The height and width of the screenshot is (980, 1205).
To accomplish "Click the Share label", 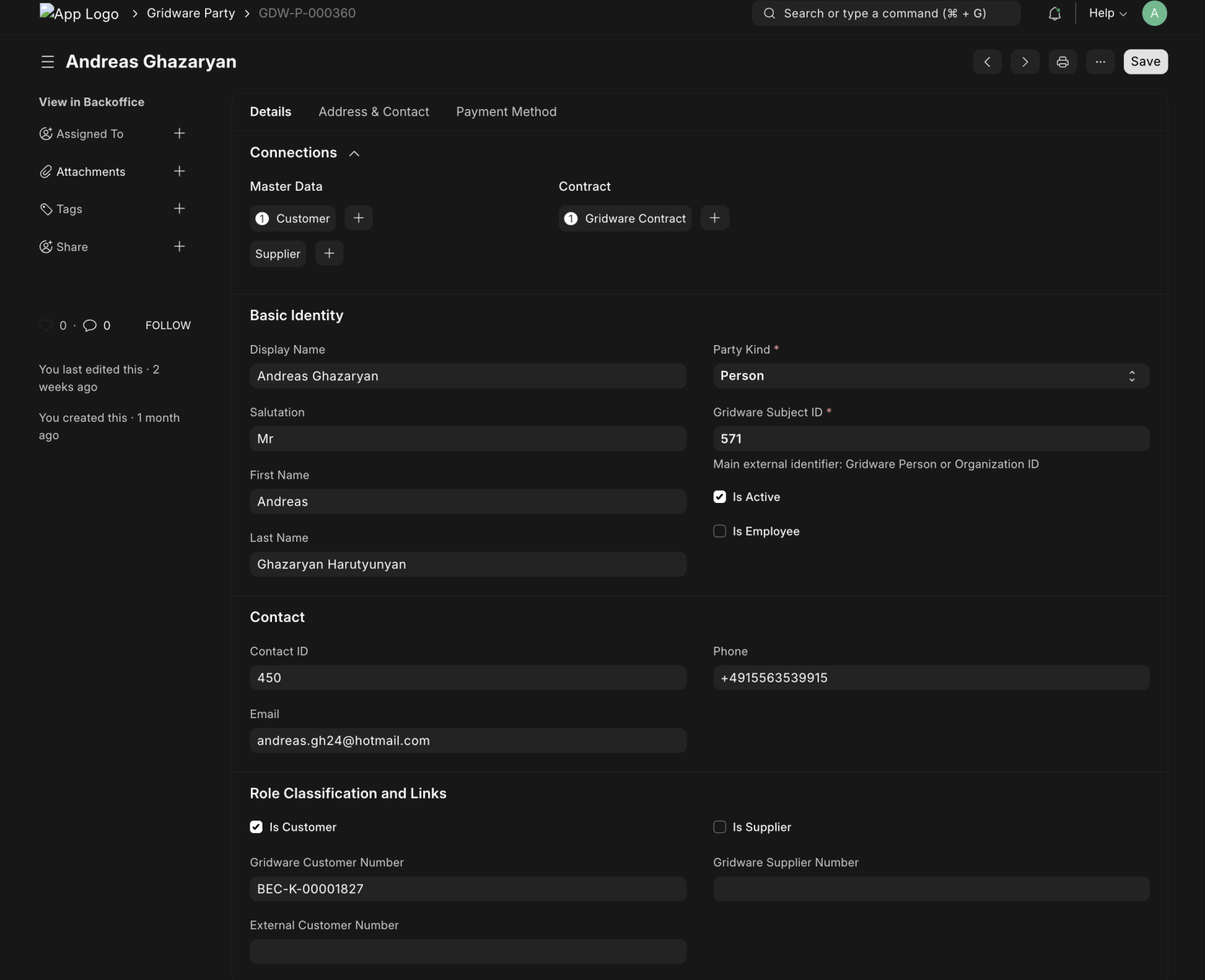I will tap(72, 247).
